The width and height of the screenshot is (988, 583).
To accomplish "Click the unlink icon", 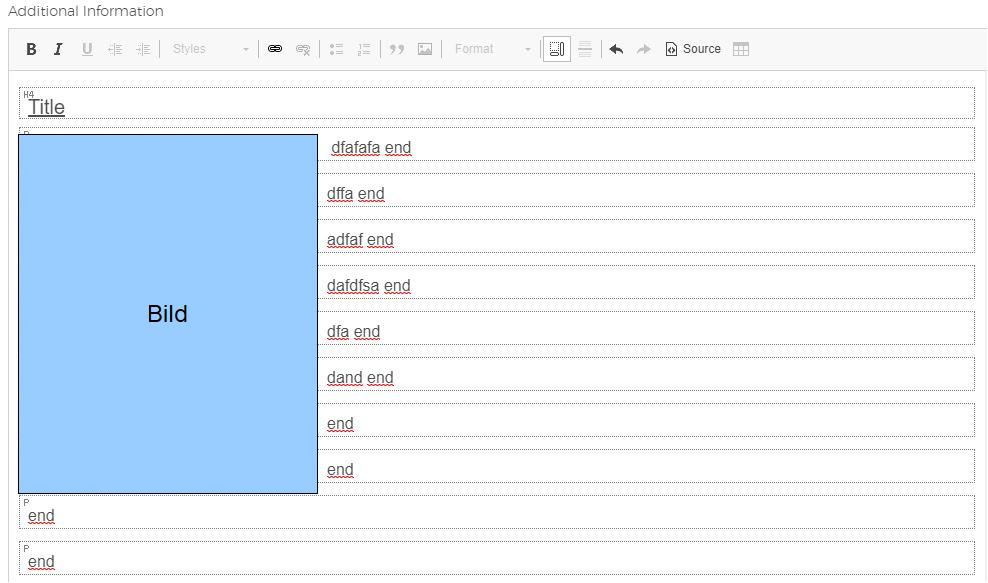I will (303, 49).
